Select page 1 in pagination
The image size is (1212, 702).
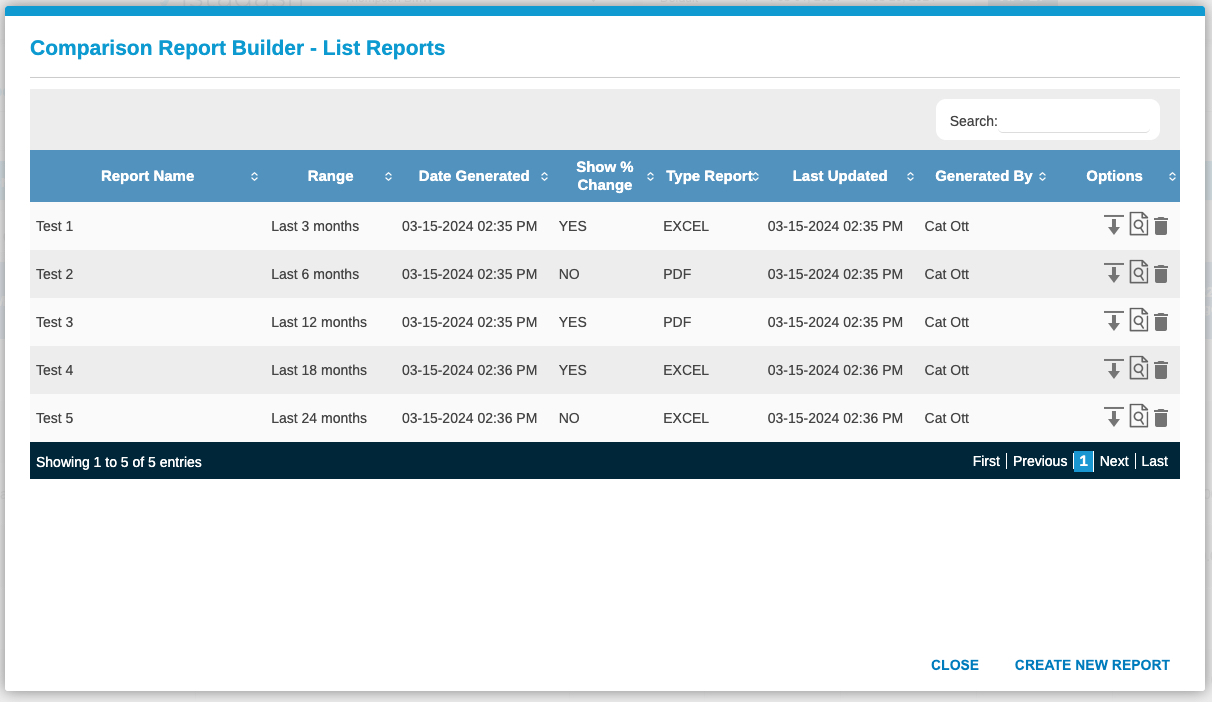click(1083, 461)
